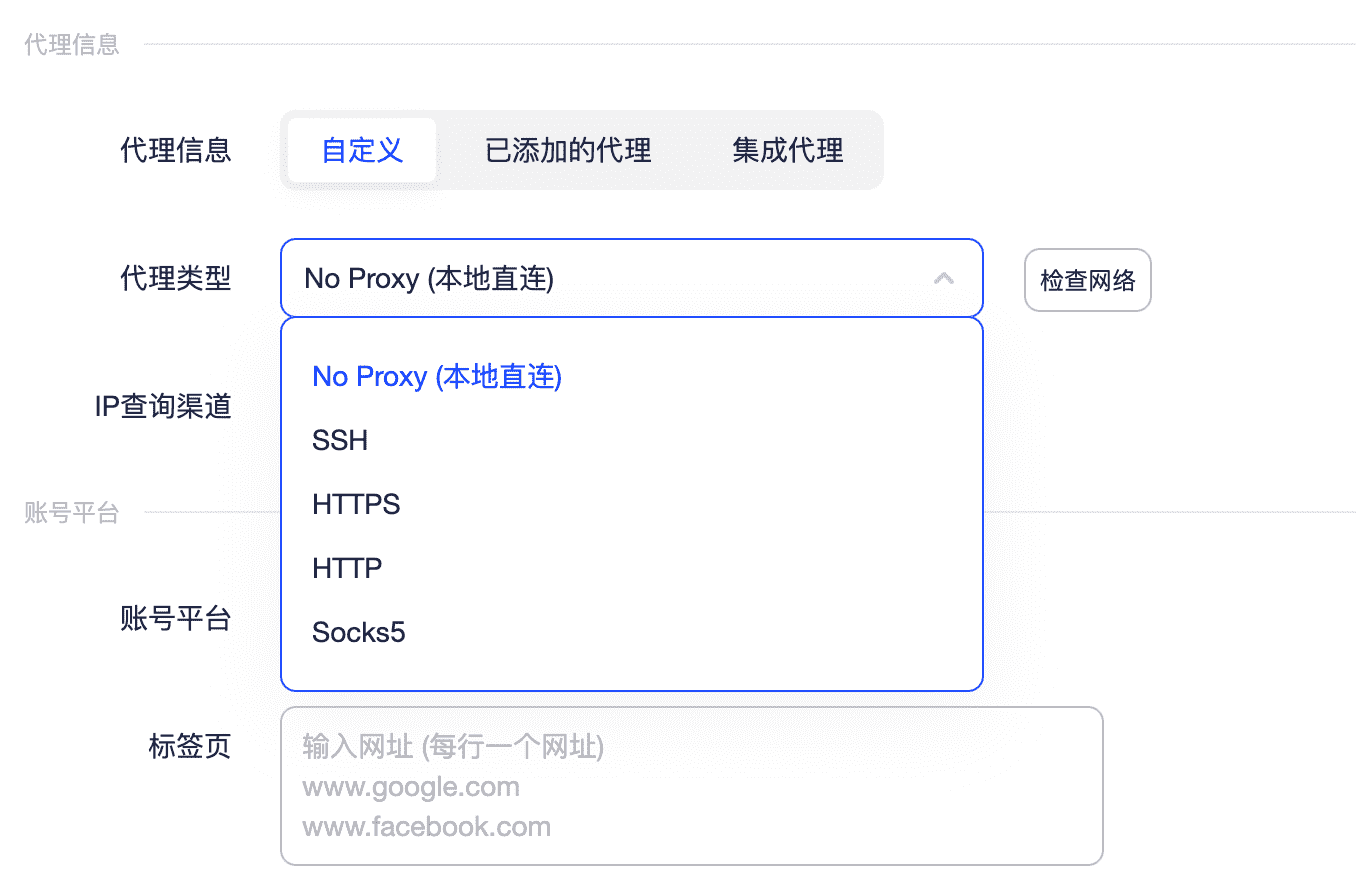
Task: Click the IP查询渠道 field label
Action: tap(163, 406)
